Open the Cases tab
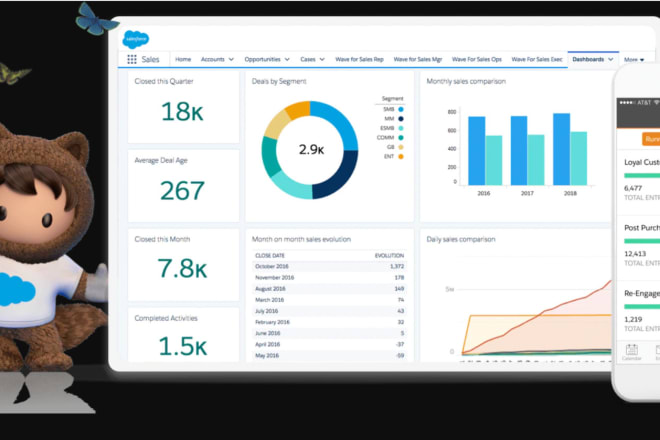The image size is (660, 440). [308, 59]
